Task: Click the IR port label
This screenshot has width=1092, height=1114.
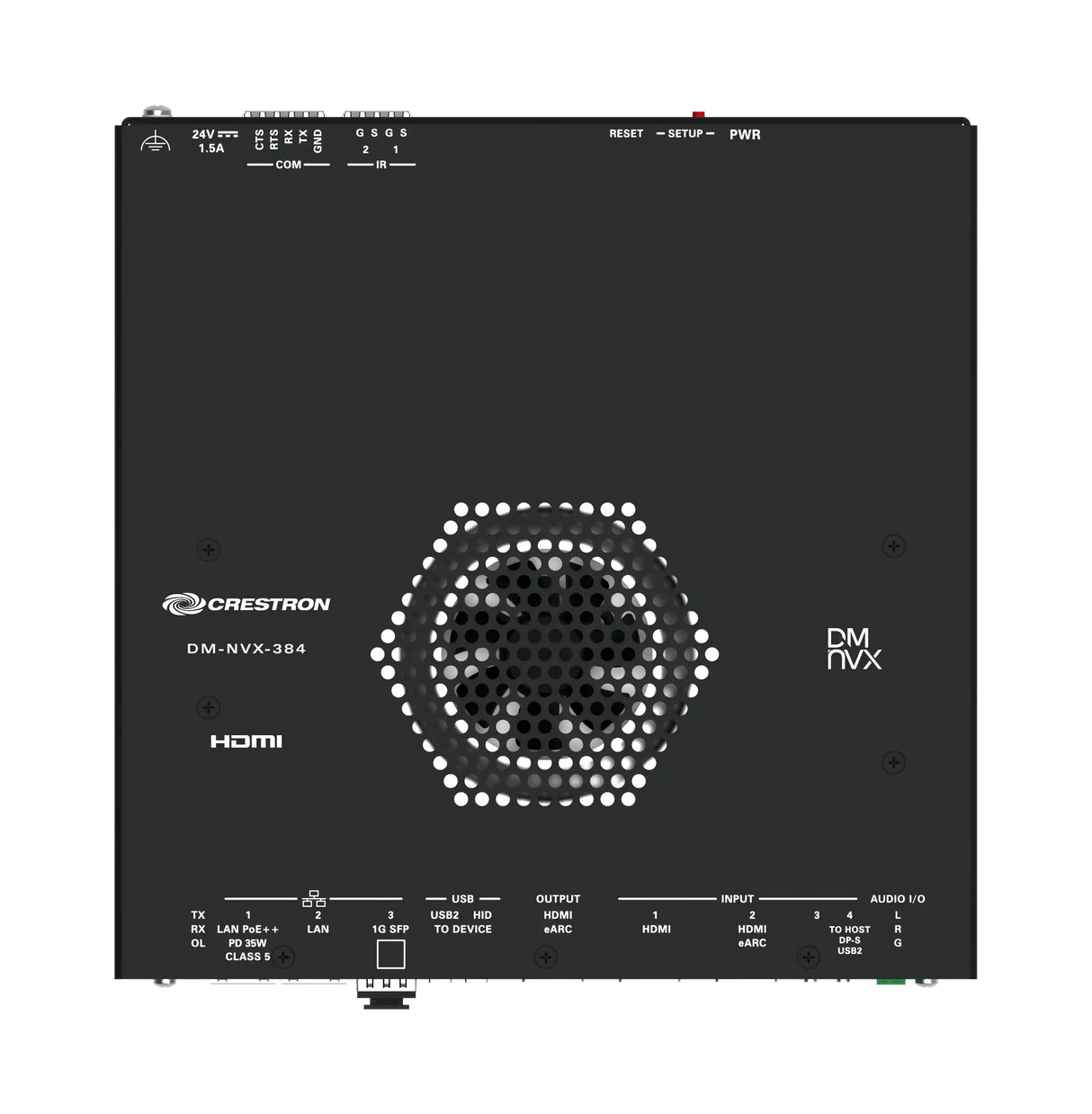Action: pos(380,165)
